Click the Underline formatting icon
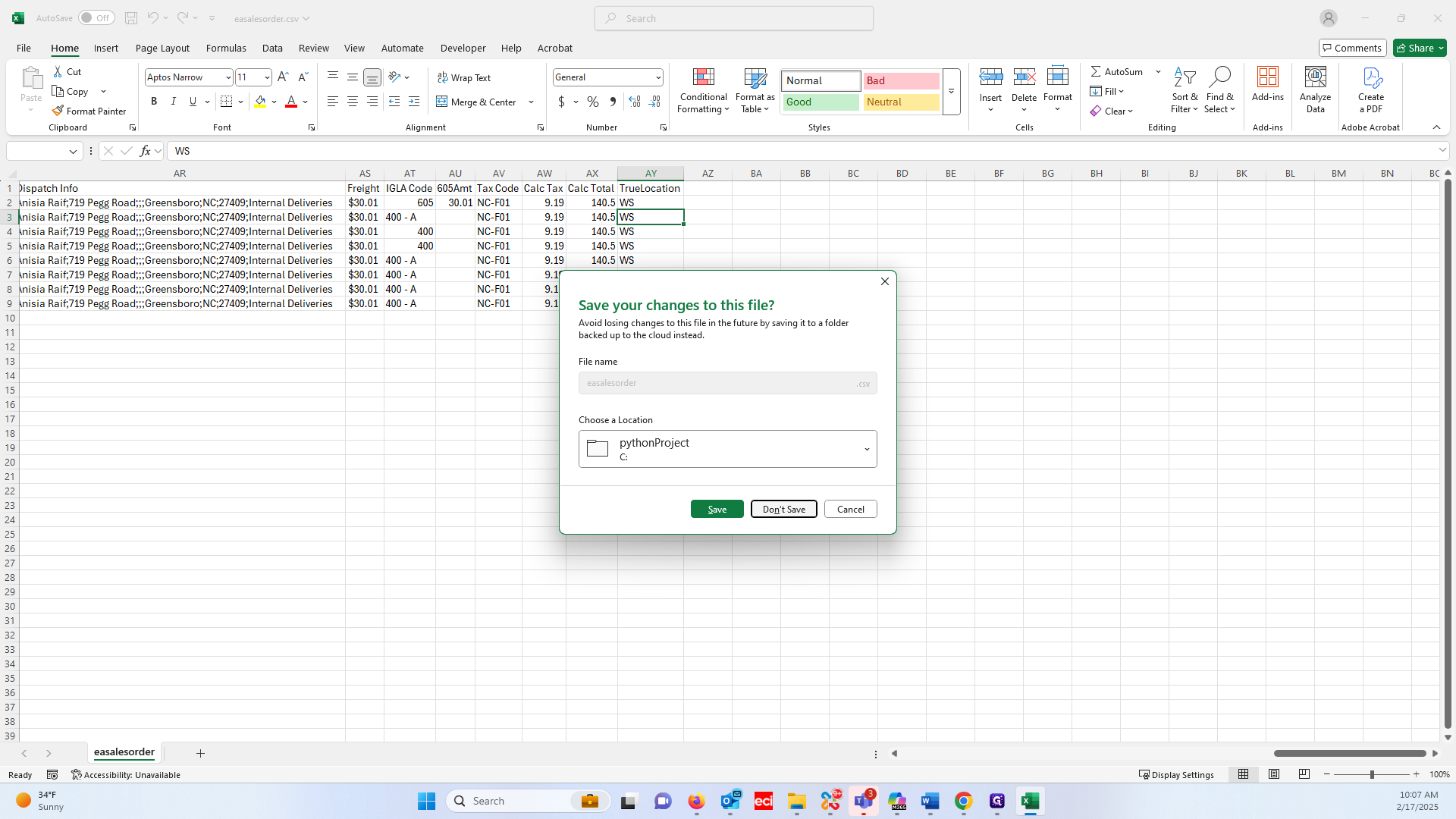 click(193, 102)
